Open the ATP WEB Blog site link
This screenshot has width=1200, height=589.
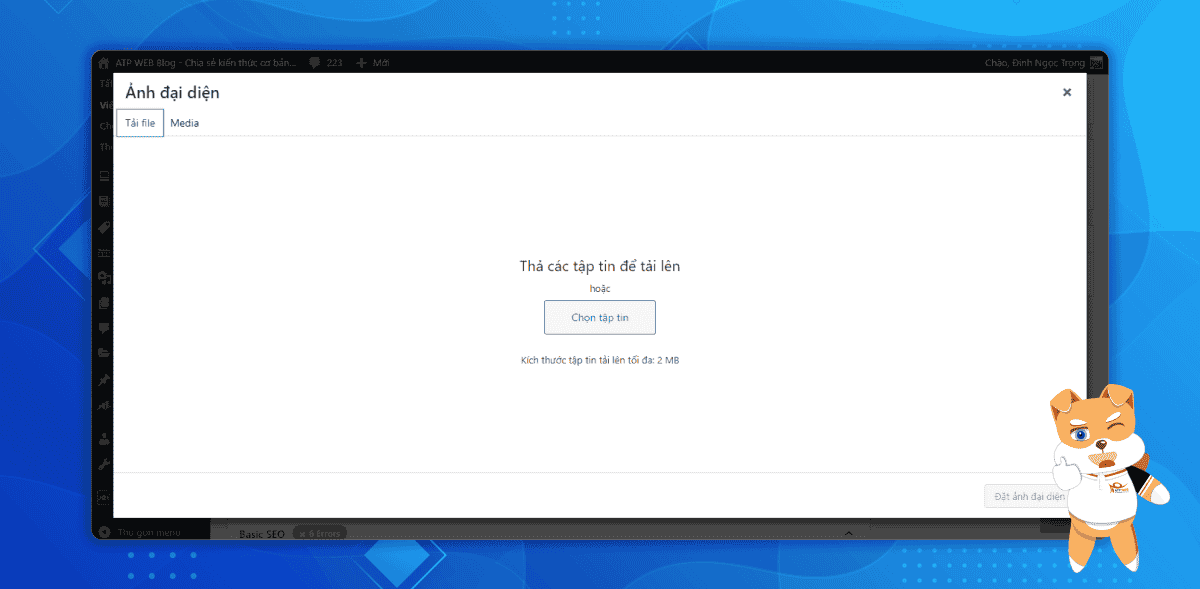pos(206,63)
